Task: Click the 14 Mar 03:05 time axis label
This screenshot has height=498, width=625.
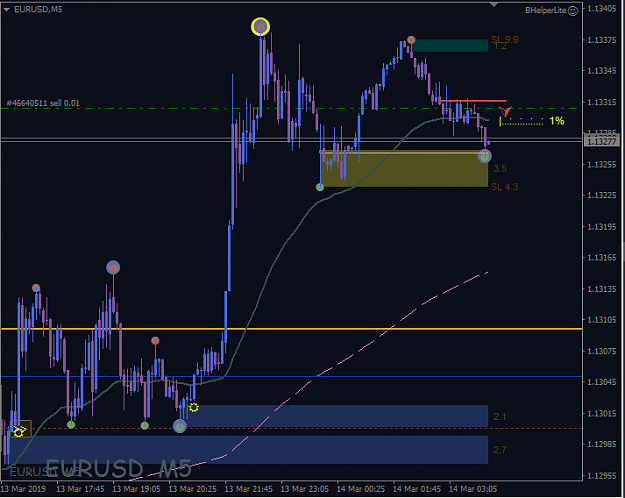Action: [x=474, y=489]
